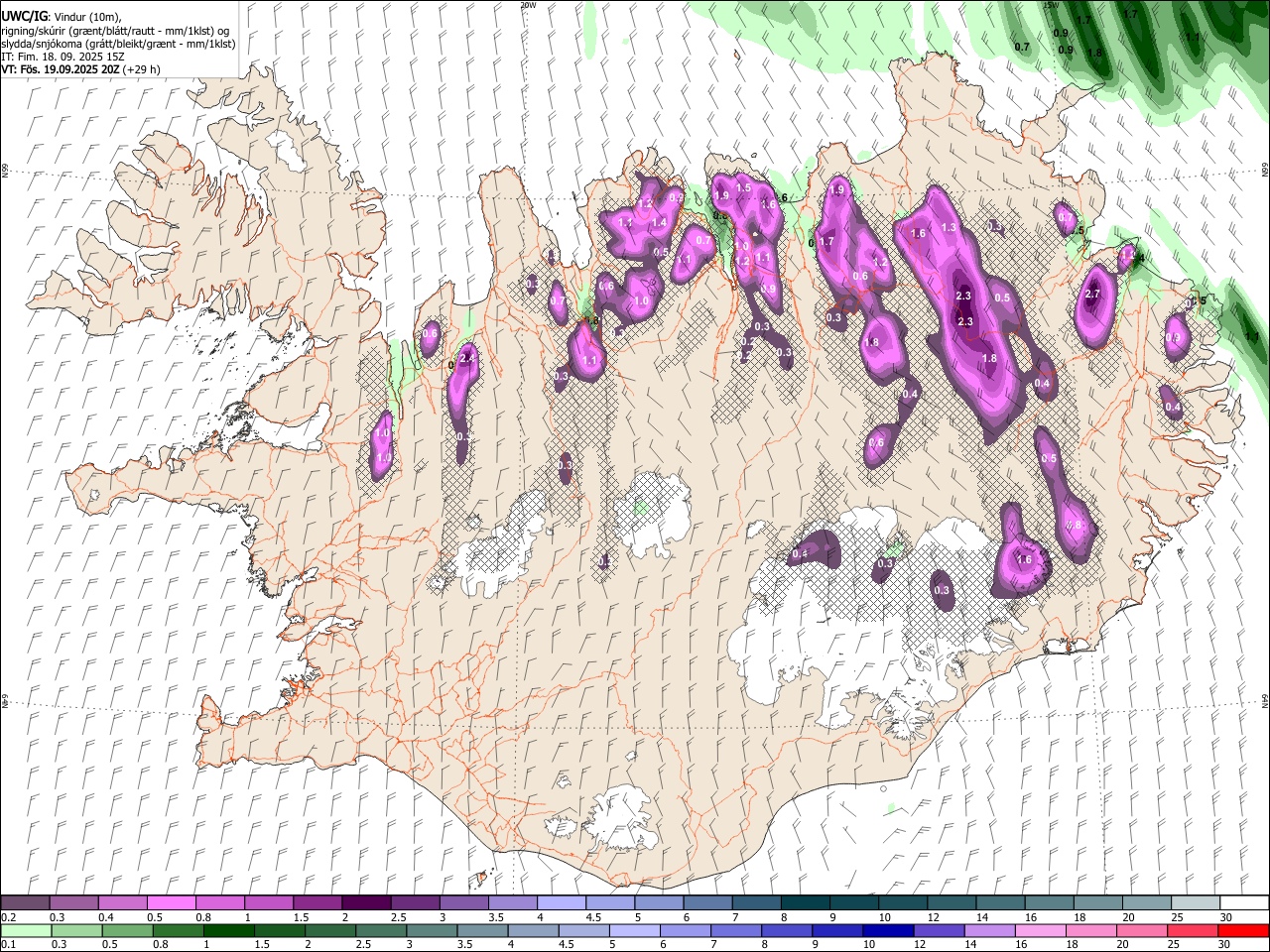Pick the palest green rain swatch between 0.1 and 0.3
Image resolution: width=1270 pixels, height=952 pixels.
[x=26, y=930]
